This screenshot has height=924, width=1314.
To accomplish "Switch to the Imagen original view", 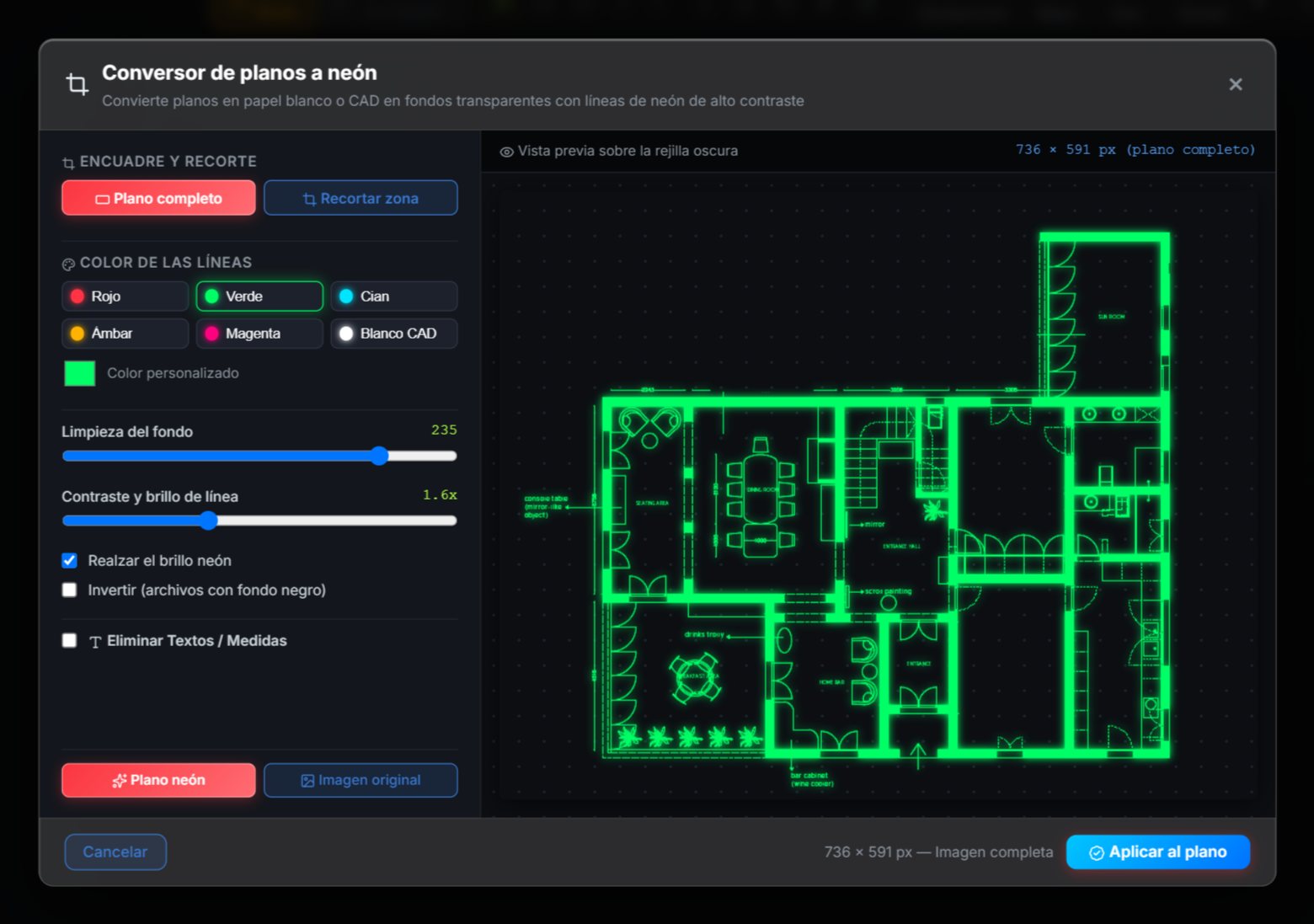I will 361,780.
